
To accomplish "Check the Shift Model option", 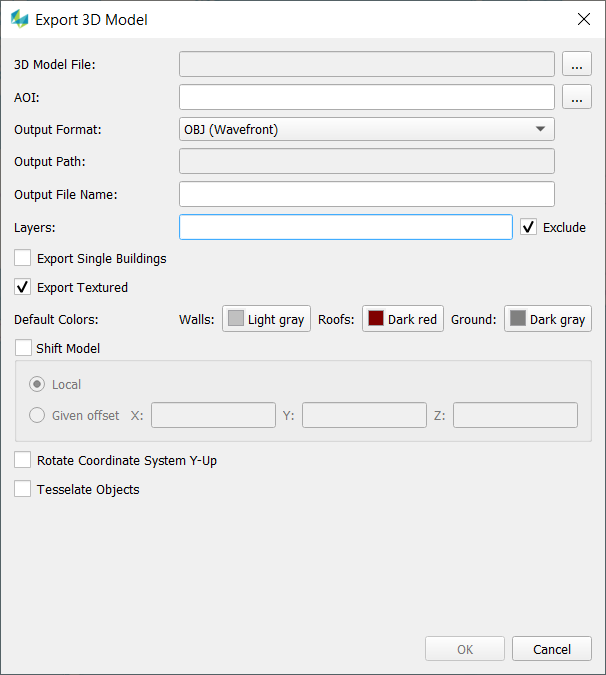I will 23,348.
